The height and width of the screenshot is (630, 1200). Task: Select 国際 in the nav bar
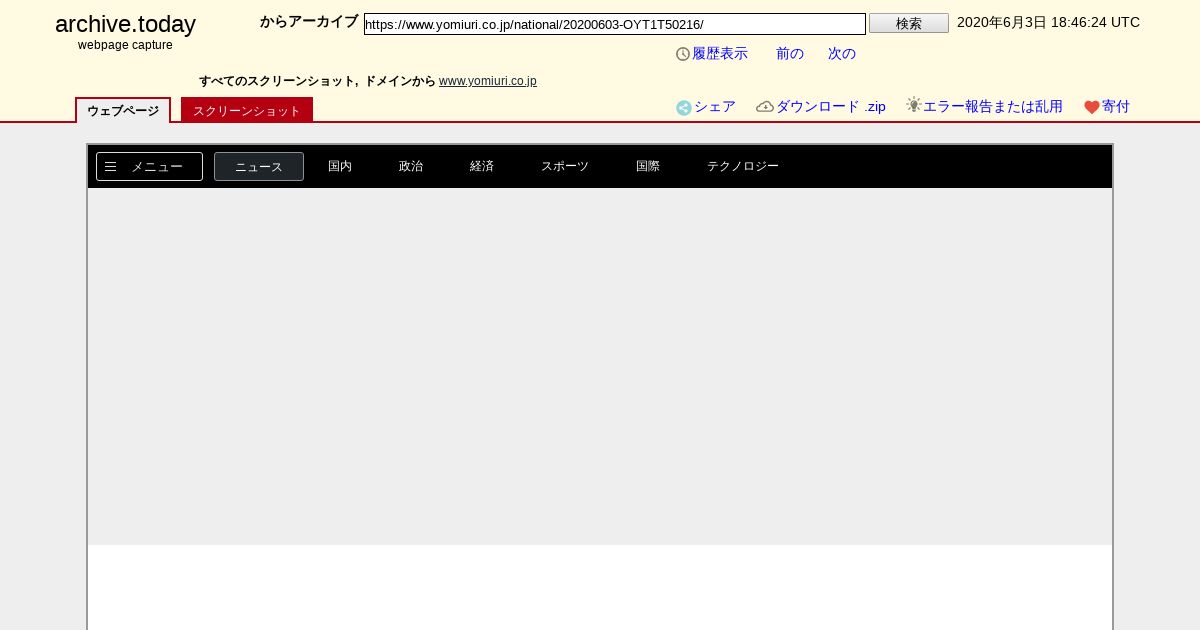pyautogui.click(x=648, y=166)
